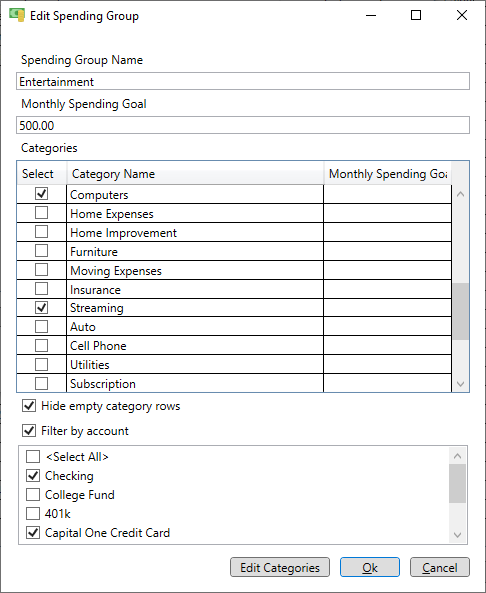The width and height of the screenshot is (486, 593).
Task: Enable the Subscription category checkbox
Action: pyautogui.click(x=42, y=383)
